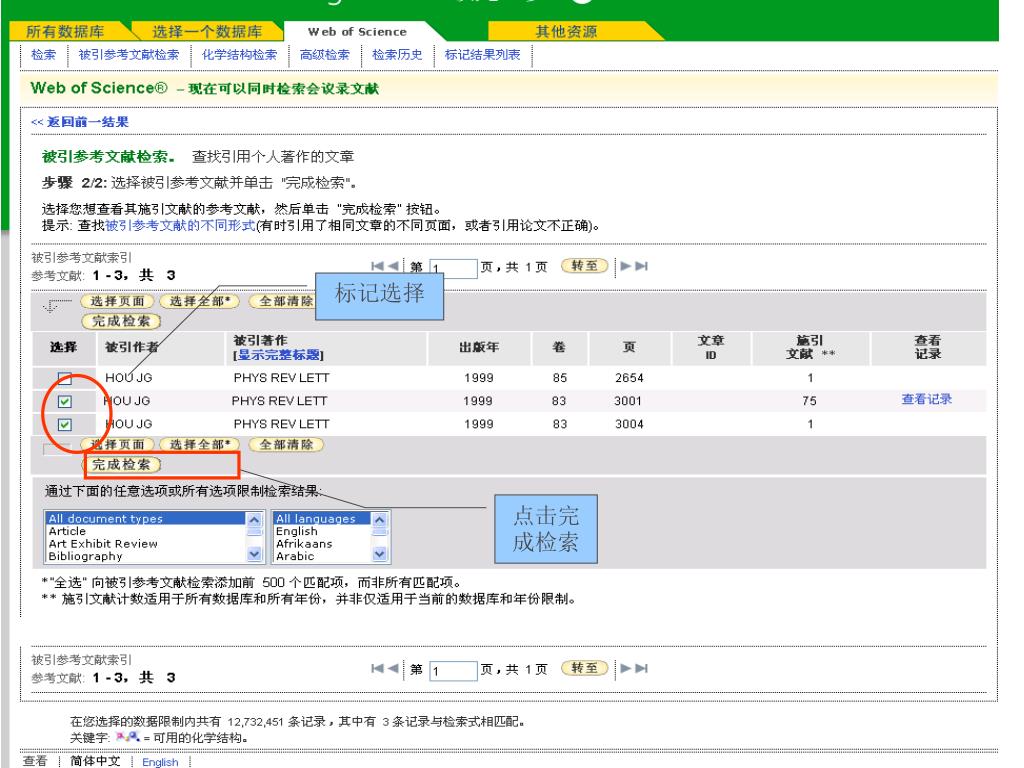Switch language to 简体中文
This screenshot has height=768, width=1024.
[x=95, y=761]
